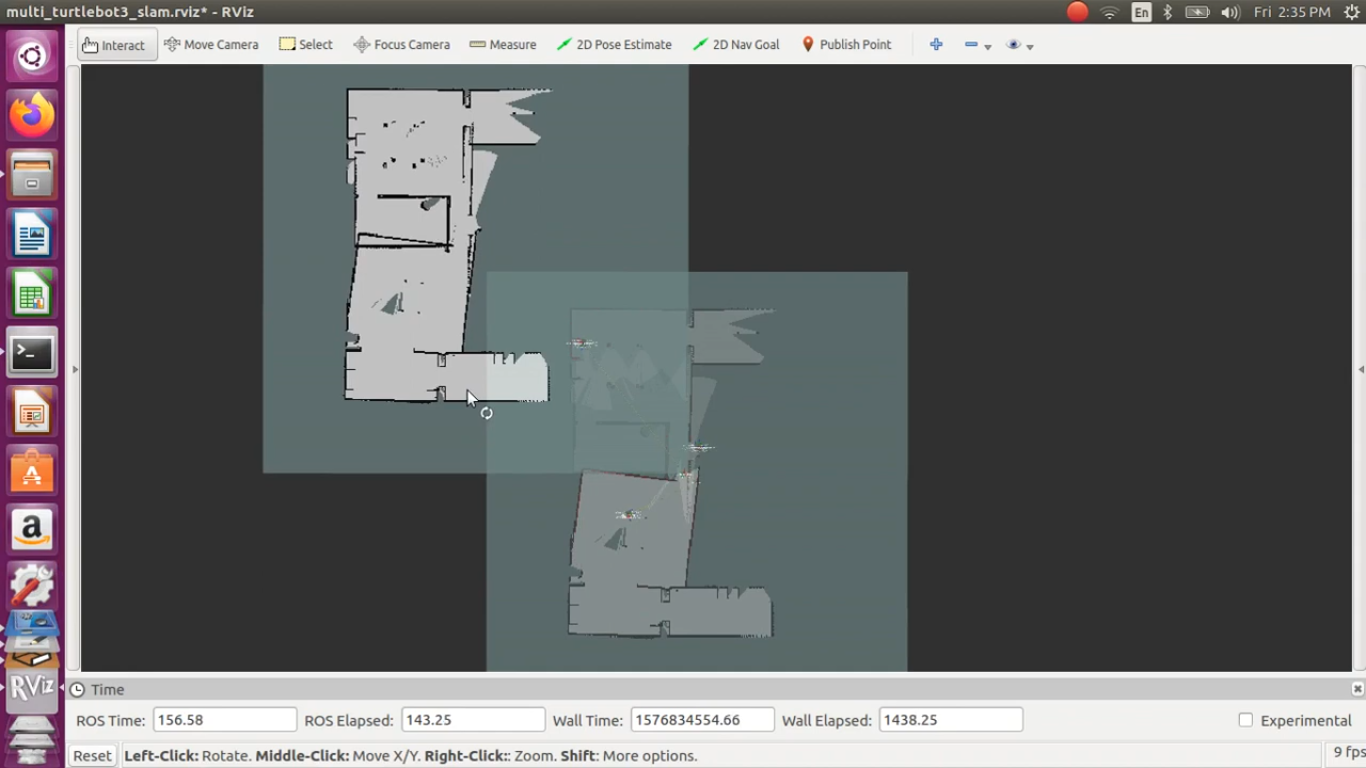Select the Interact tool

coord(116,45)
